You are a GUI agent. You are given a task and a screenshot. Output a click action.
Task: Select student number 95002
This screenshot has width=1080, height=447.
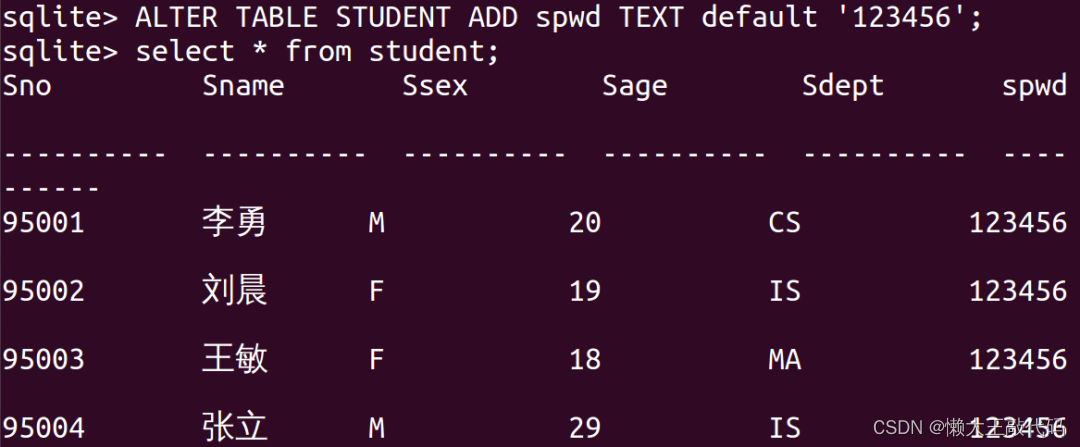tap(43, 291)
